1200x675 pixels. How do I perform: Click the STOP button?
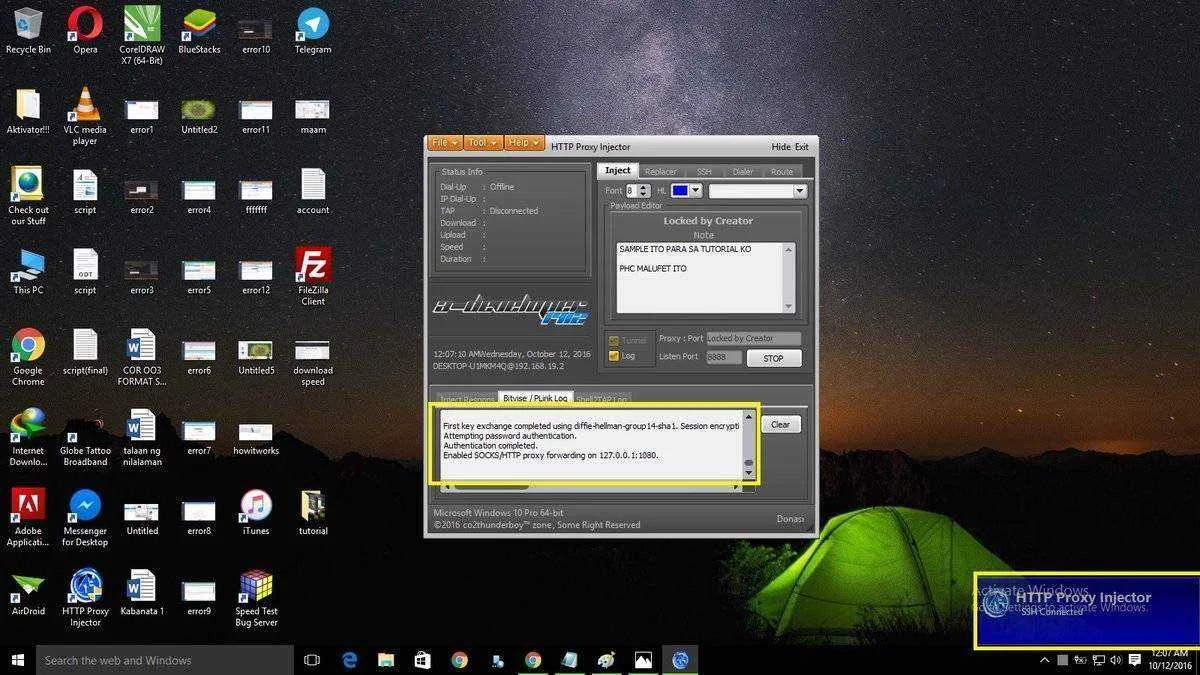(x=773, y=358)
